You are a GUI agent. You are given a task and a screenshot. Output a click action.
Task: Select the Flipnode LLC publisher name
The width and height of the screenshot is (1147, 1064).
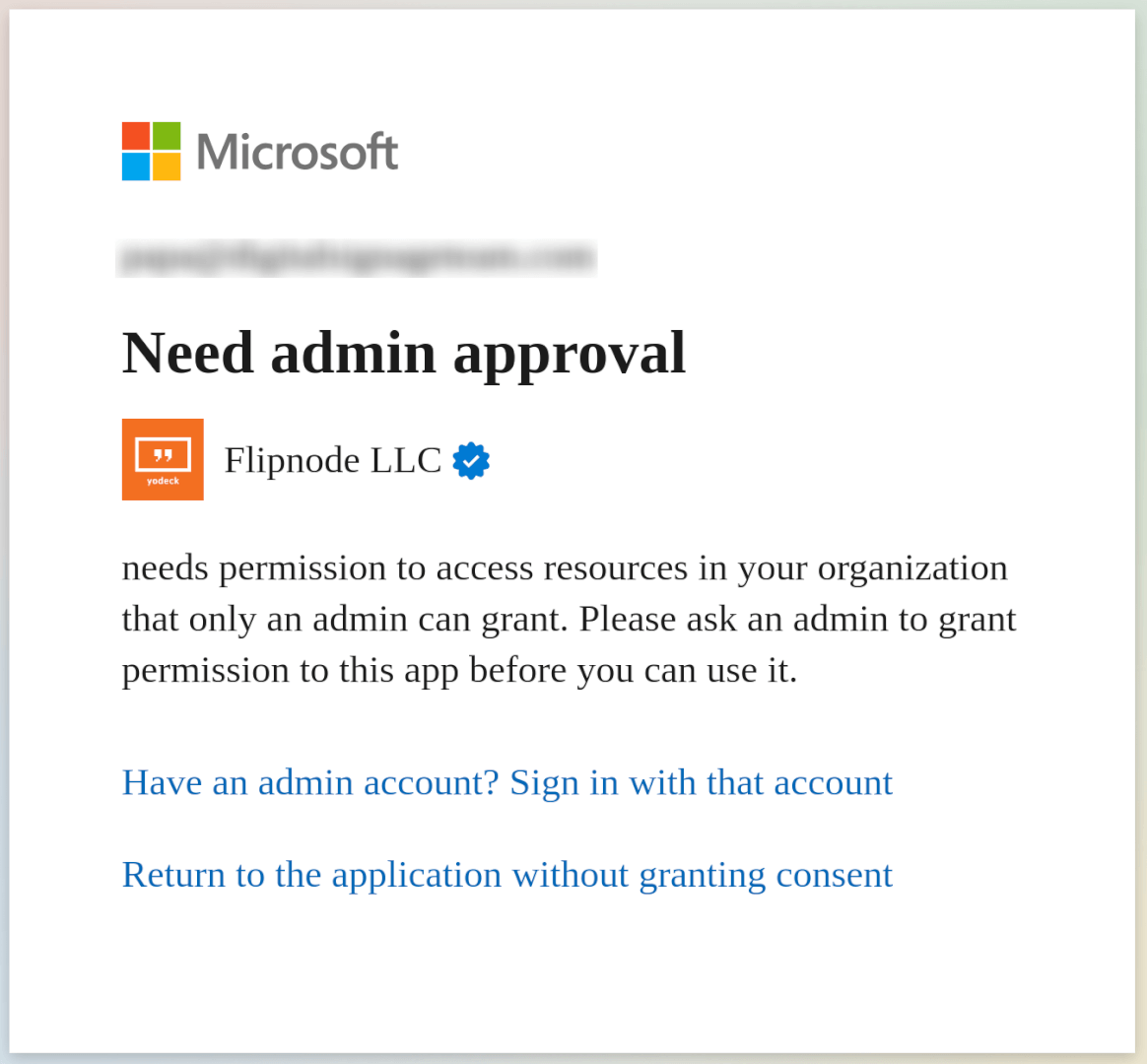(332, 460)
